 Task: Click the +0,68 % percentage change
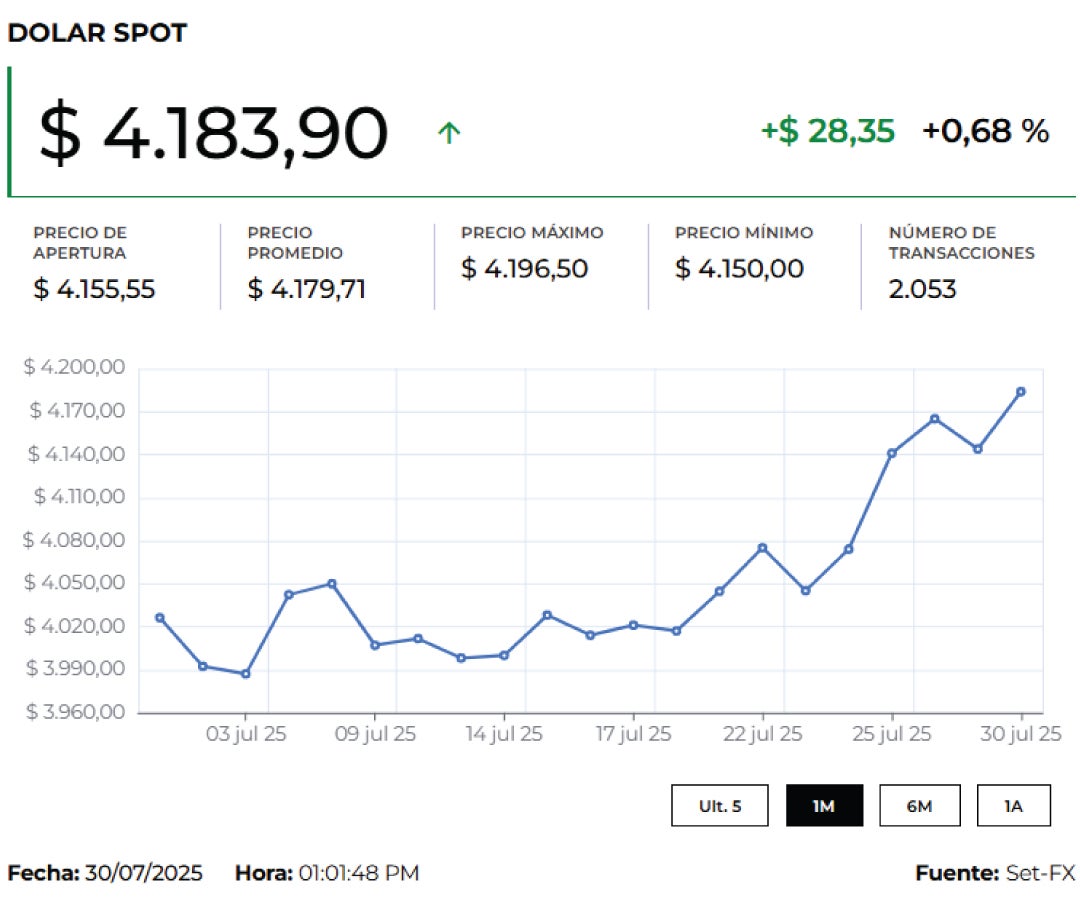pos(985,131)
